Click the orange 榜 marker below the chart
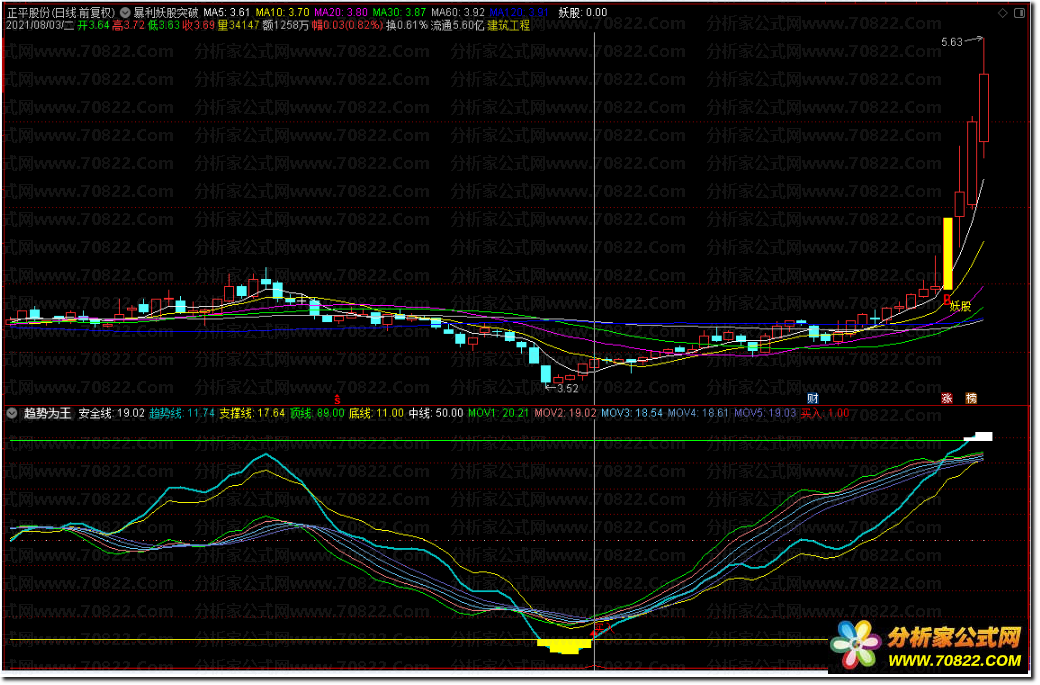The image size is (1040, 685). pyautogui.click(x=971, y=399)
